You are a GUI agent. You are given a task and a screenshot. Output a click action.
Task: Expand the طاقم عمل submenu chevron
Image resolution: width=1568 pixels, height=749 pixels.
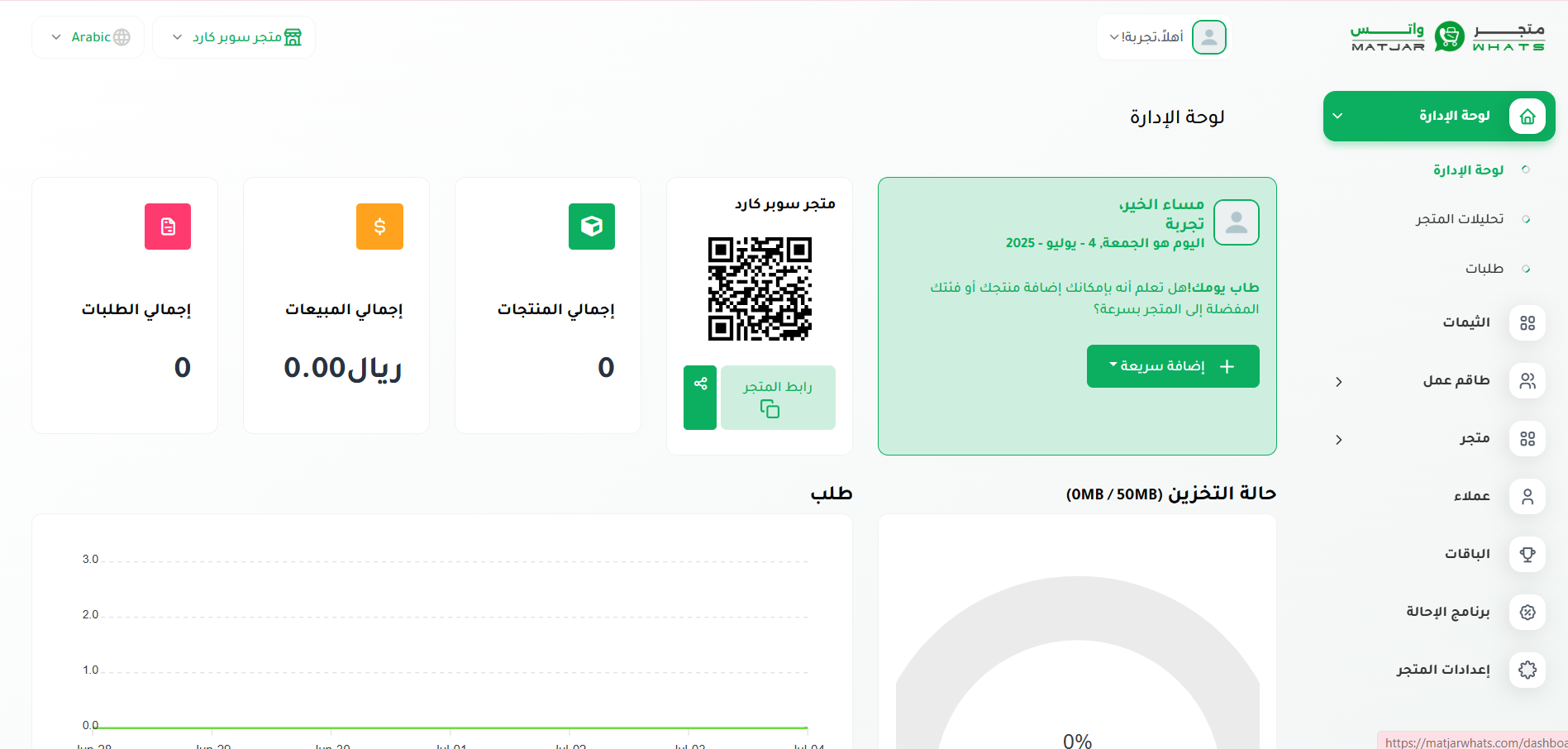[1339, 381]
